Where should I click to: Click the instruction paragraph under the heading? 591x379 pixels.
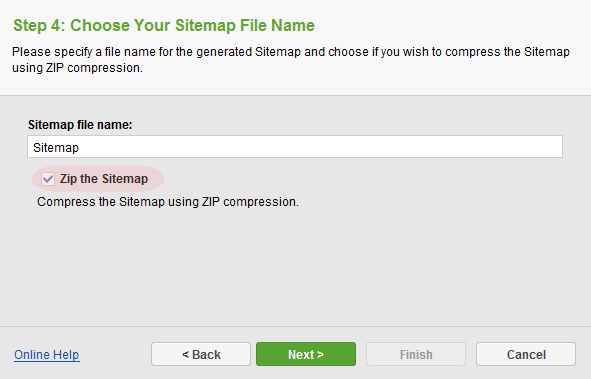coord(291,60)
